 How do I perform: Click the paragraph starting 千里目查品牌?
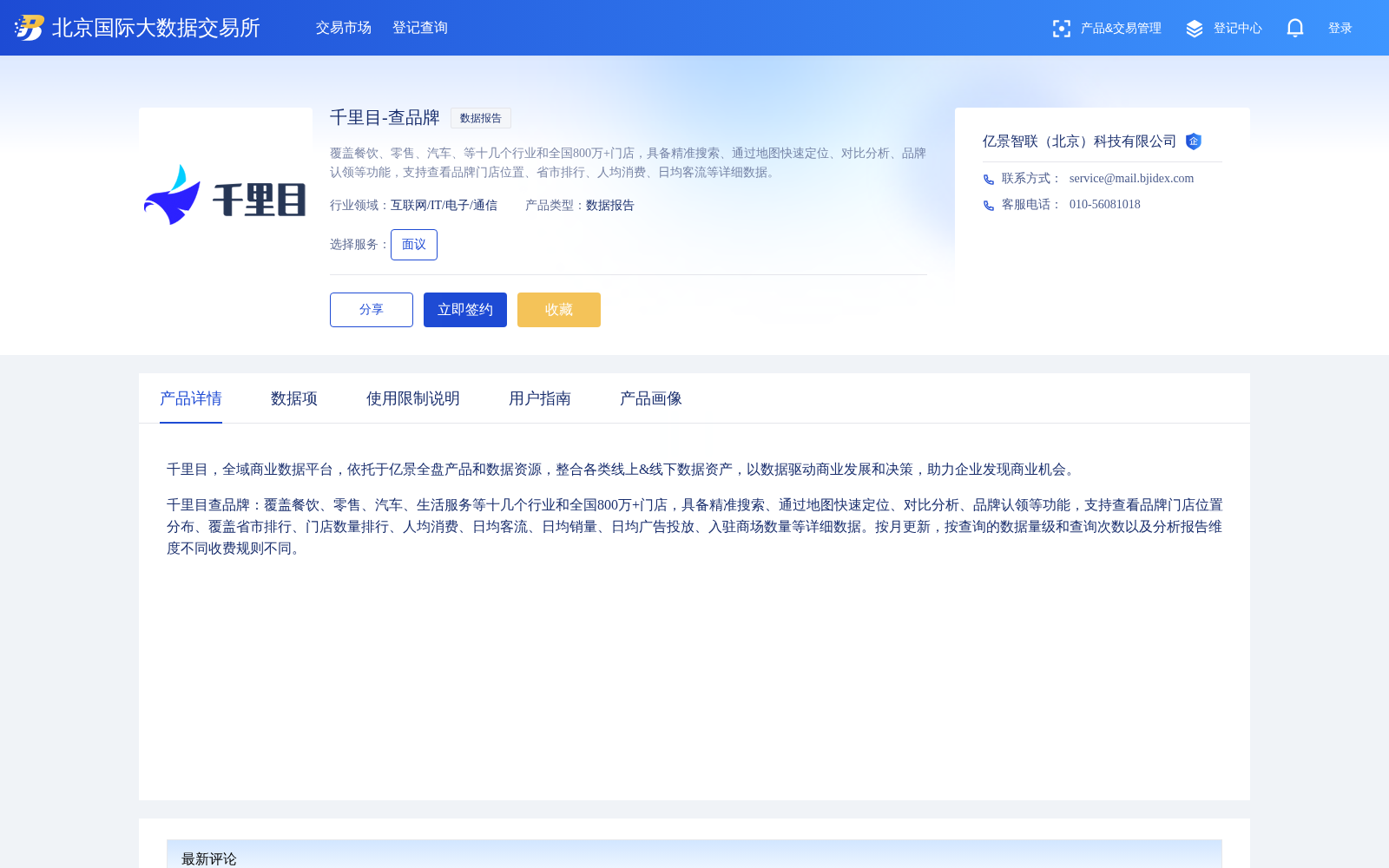coord(694,527)
